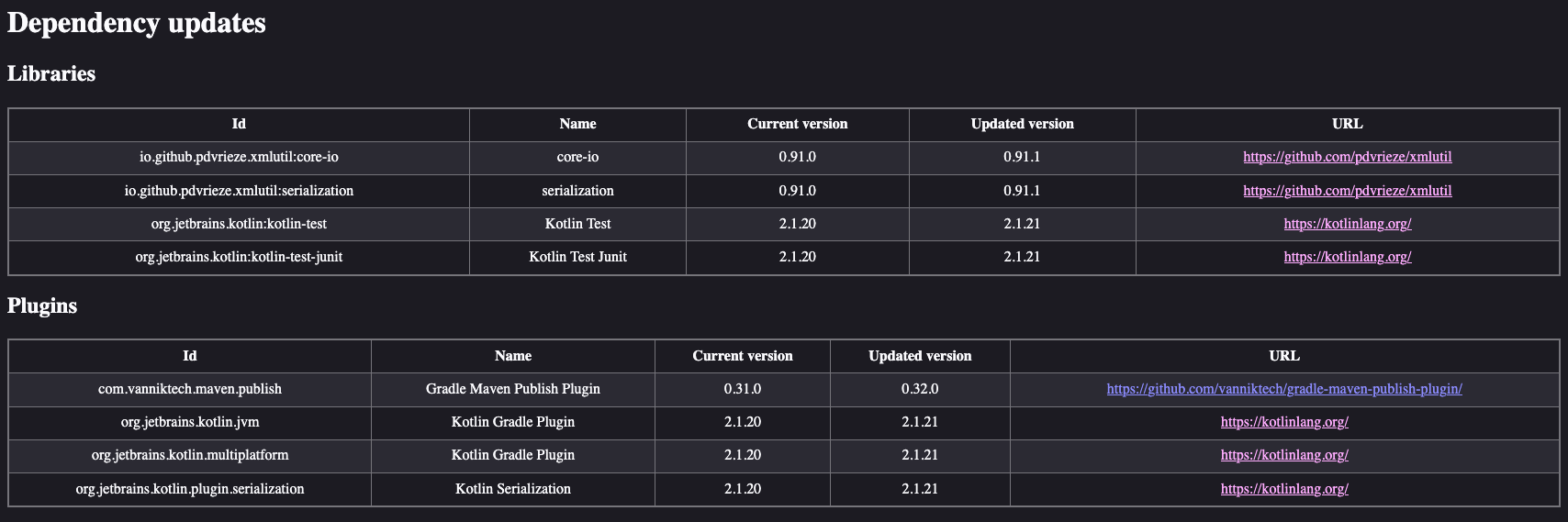The width and height of the screenshot is (1568, 522).
Task: Select the id org.jetbrains.kotlin:kotlin-test-junit
Action: click(239, 257)
